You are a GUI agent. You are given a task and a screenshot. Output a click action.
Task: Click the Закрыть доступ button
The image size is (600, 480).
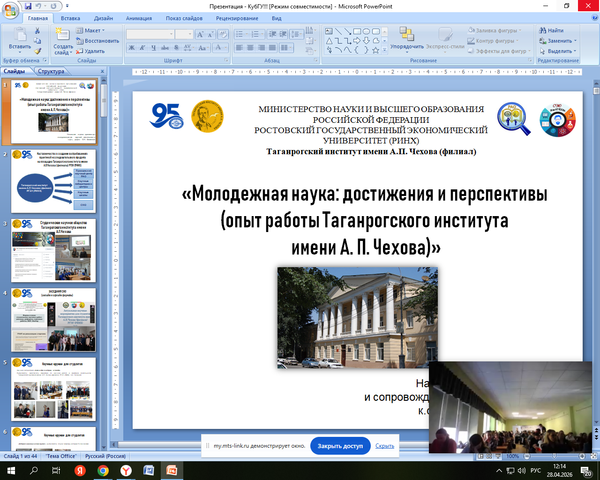tap(341, 445)
